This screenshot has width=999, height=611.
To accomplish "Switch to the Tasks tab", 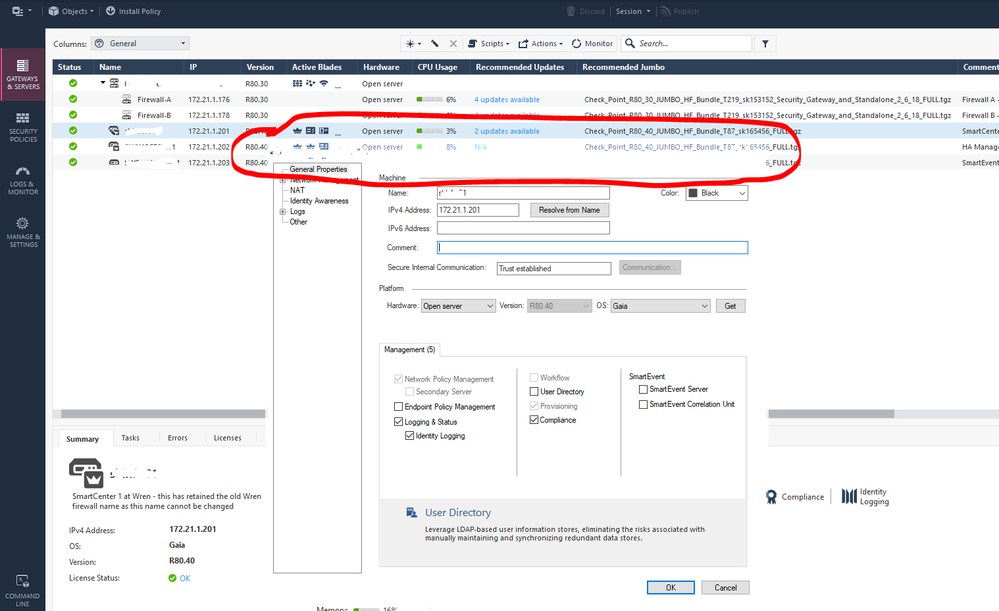I will point(130,438).
